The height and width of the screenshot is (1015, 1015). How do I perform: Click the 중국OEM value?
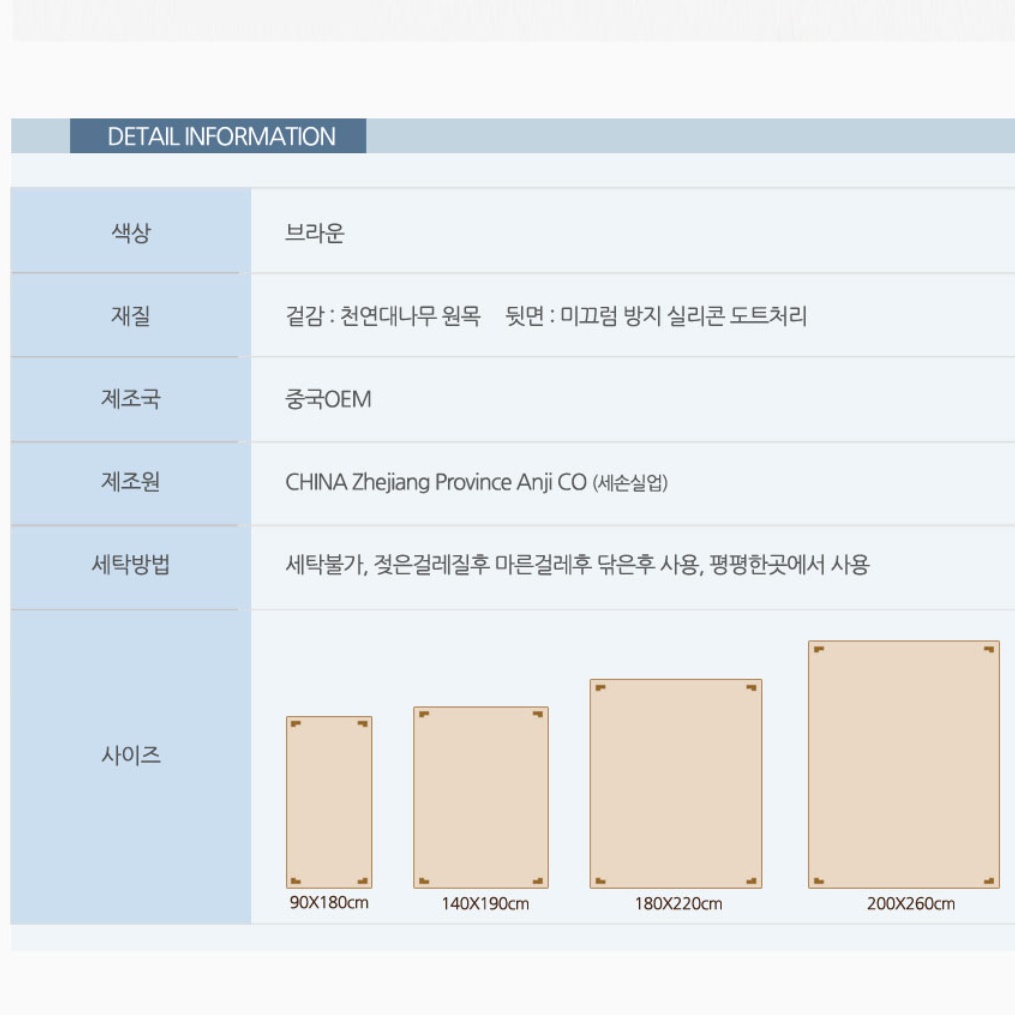[328, 399]
